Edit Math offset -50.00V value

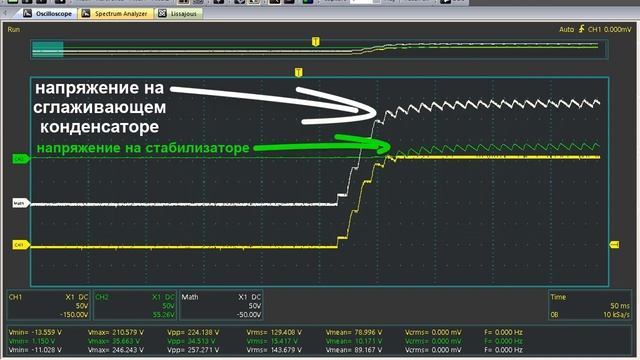[249, 315]
